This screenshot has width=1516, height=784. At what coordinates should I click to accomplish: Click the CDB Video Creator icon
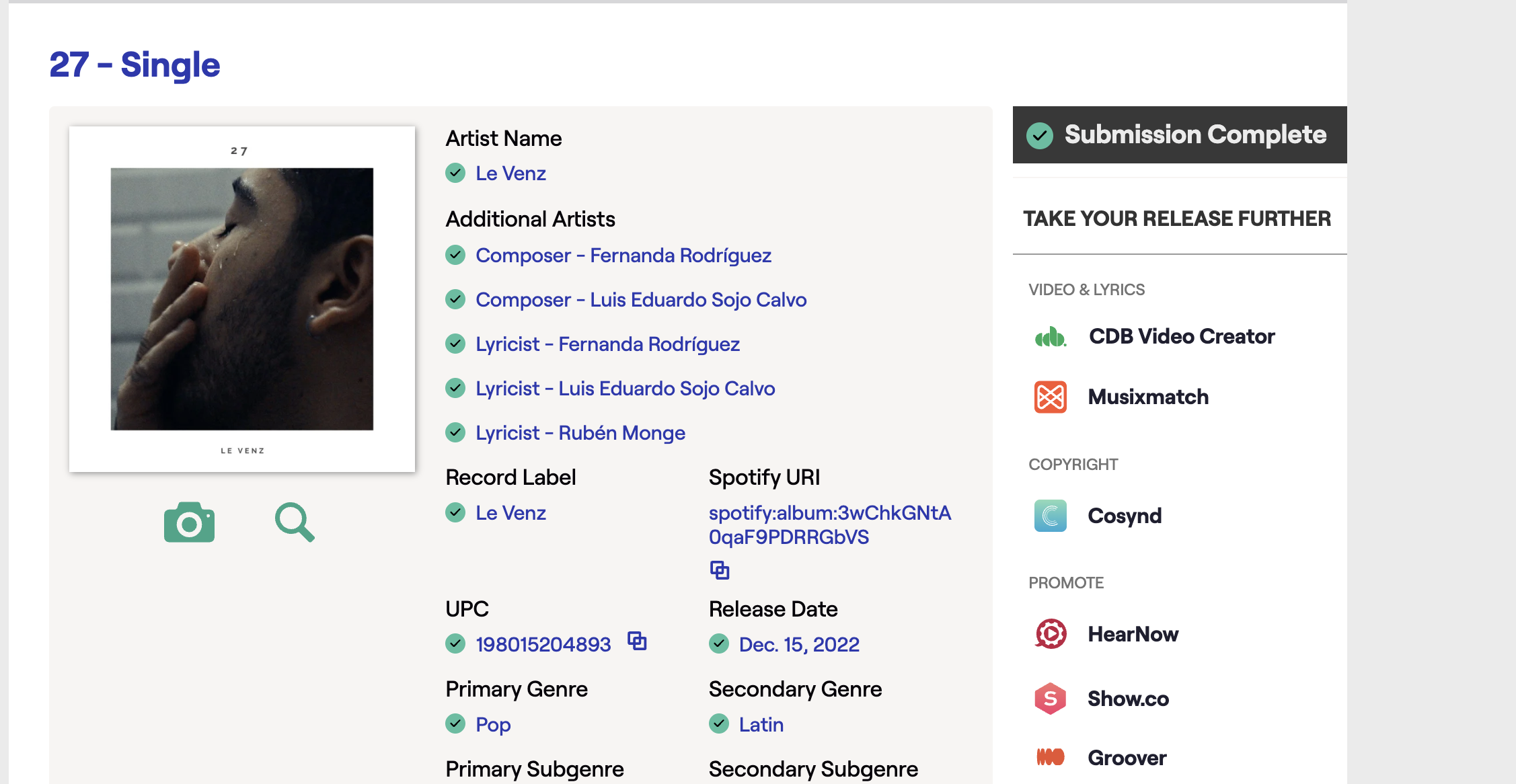[1051, 336]
